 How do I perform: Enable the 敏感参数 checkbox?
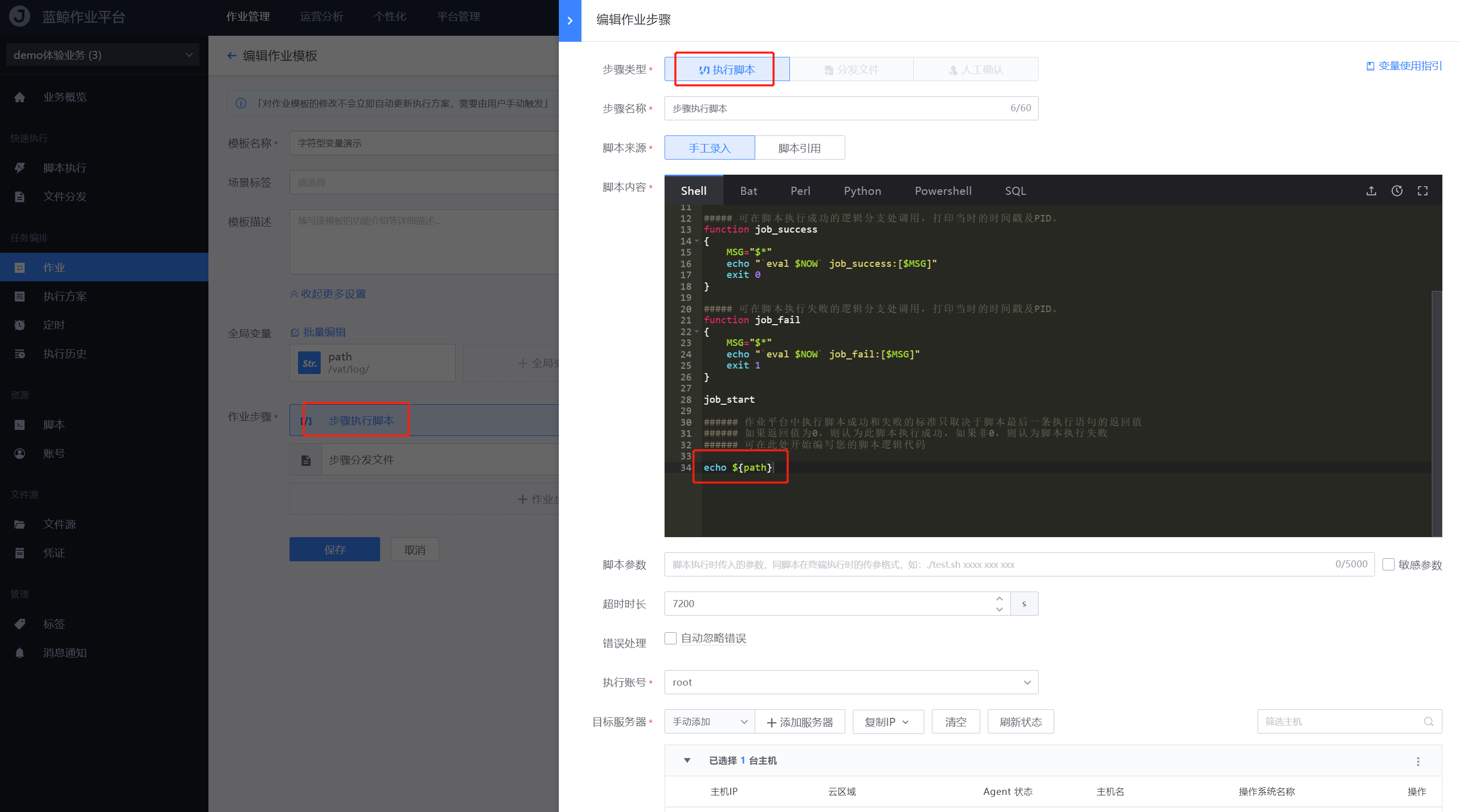[x=1389, y=564]
